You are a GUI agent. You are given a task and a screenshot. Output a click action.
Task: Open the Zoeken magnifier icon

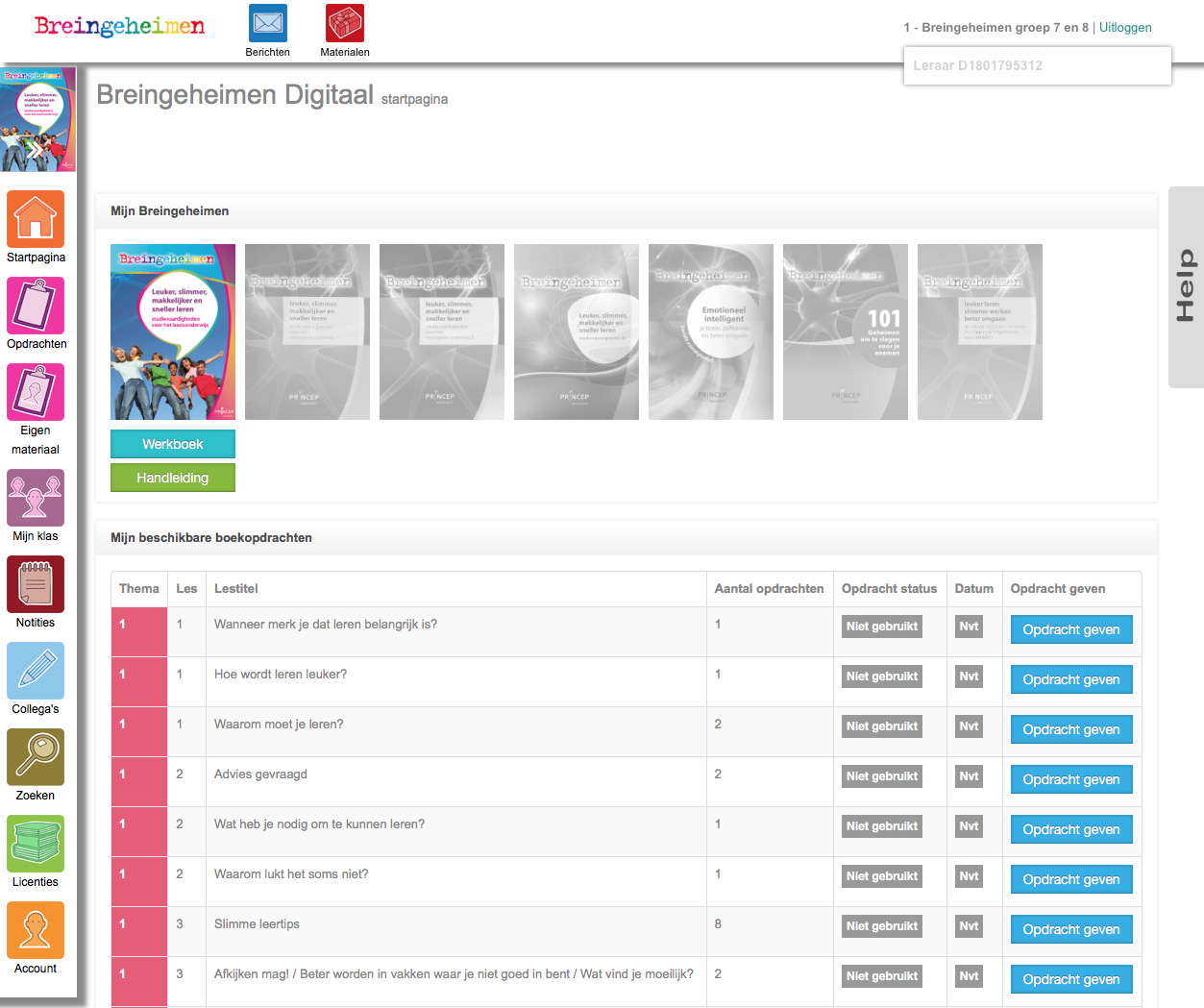[x=36, y=757]
